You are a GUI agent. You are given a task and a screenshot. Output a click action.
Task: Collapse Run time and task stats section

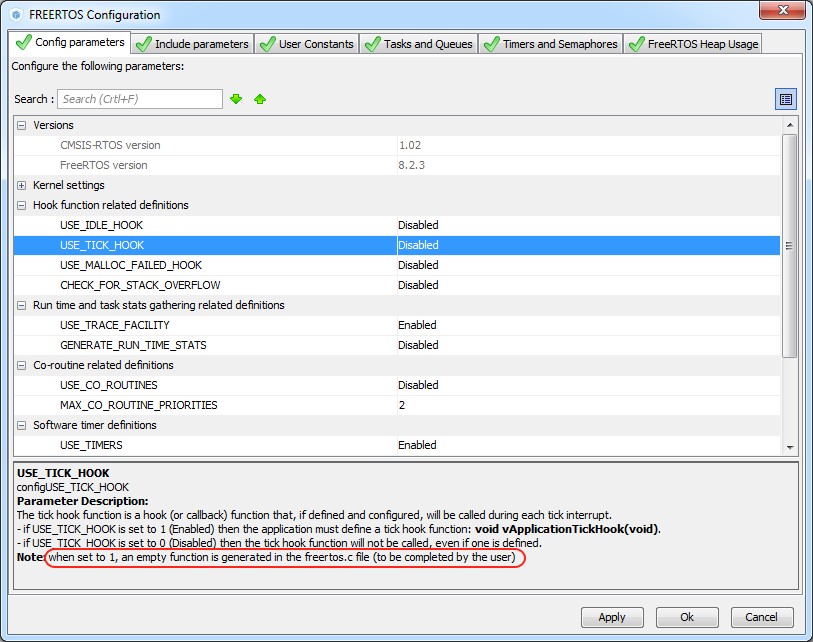click(21, 305)
